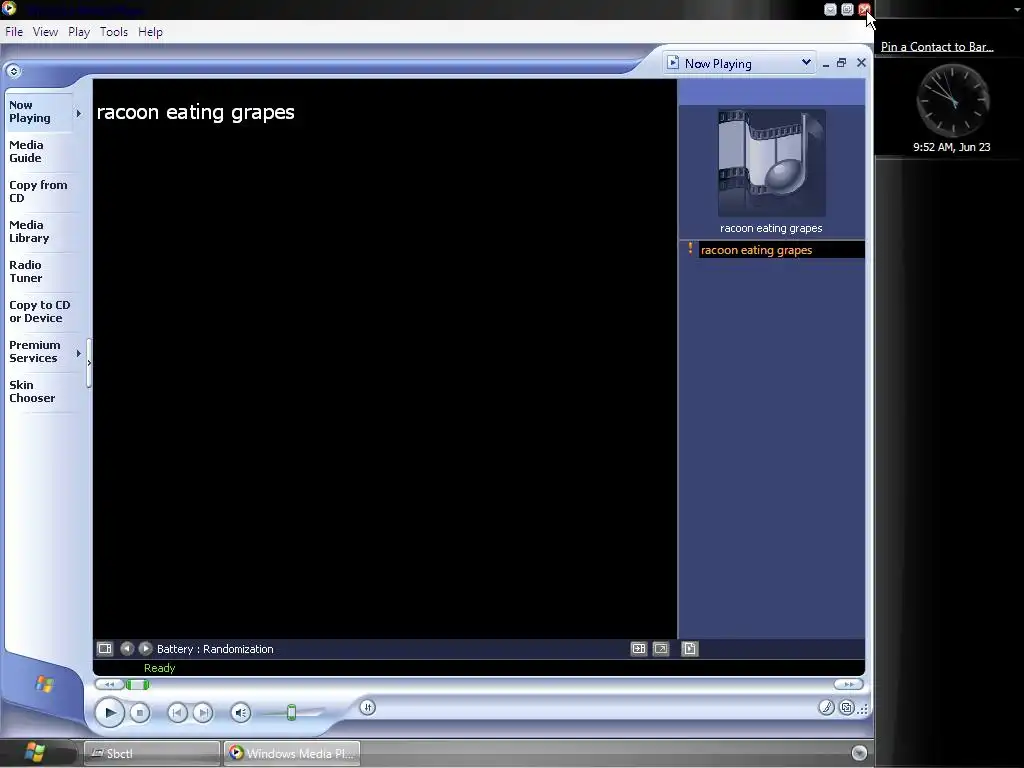The width and height of the screenshot is (1024, 768).
Task: Open Media Guide in the sidebar
Action: point(40,152)
